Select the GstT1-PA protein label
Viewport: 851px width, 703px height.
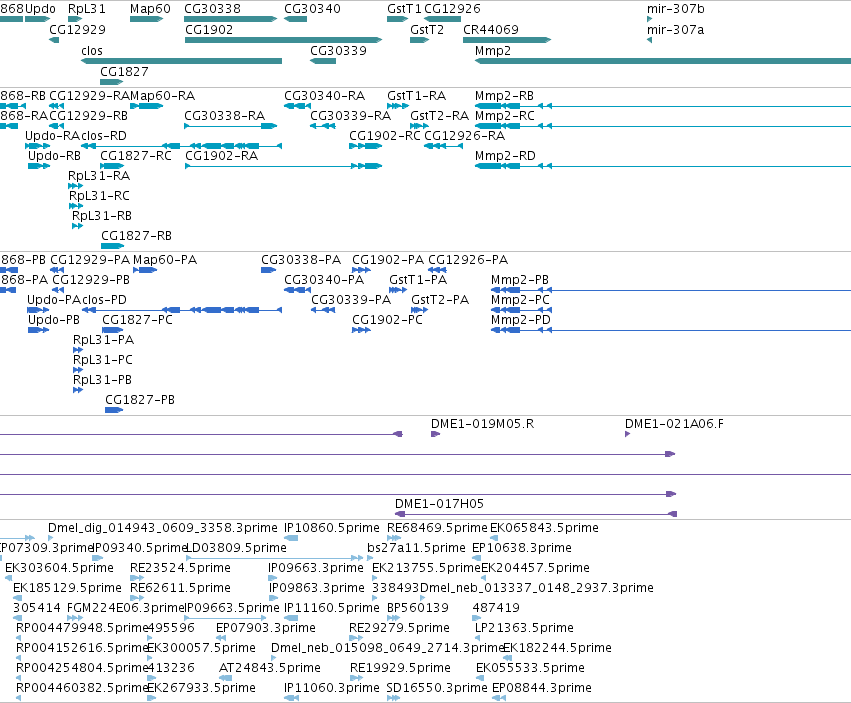[418, 280]
